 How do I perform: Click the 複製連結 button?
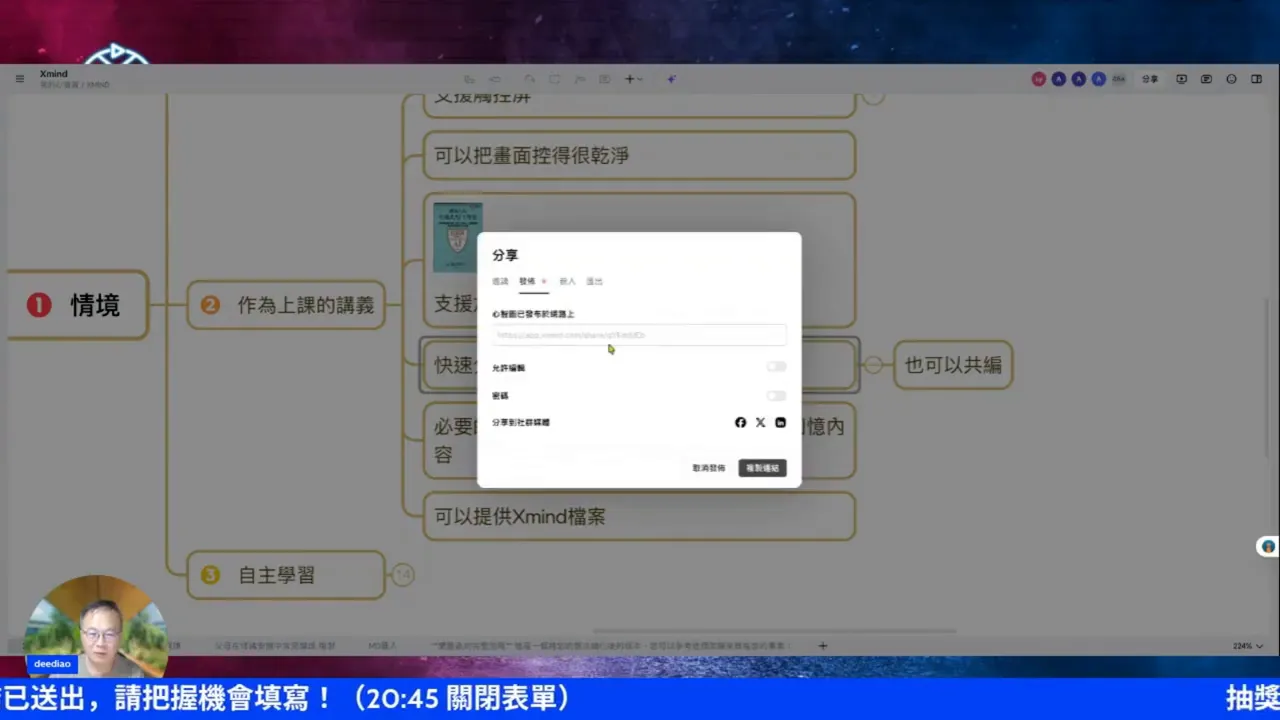point(762,468)
